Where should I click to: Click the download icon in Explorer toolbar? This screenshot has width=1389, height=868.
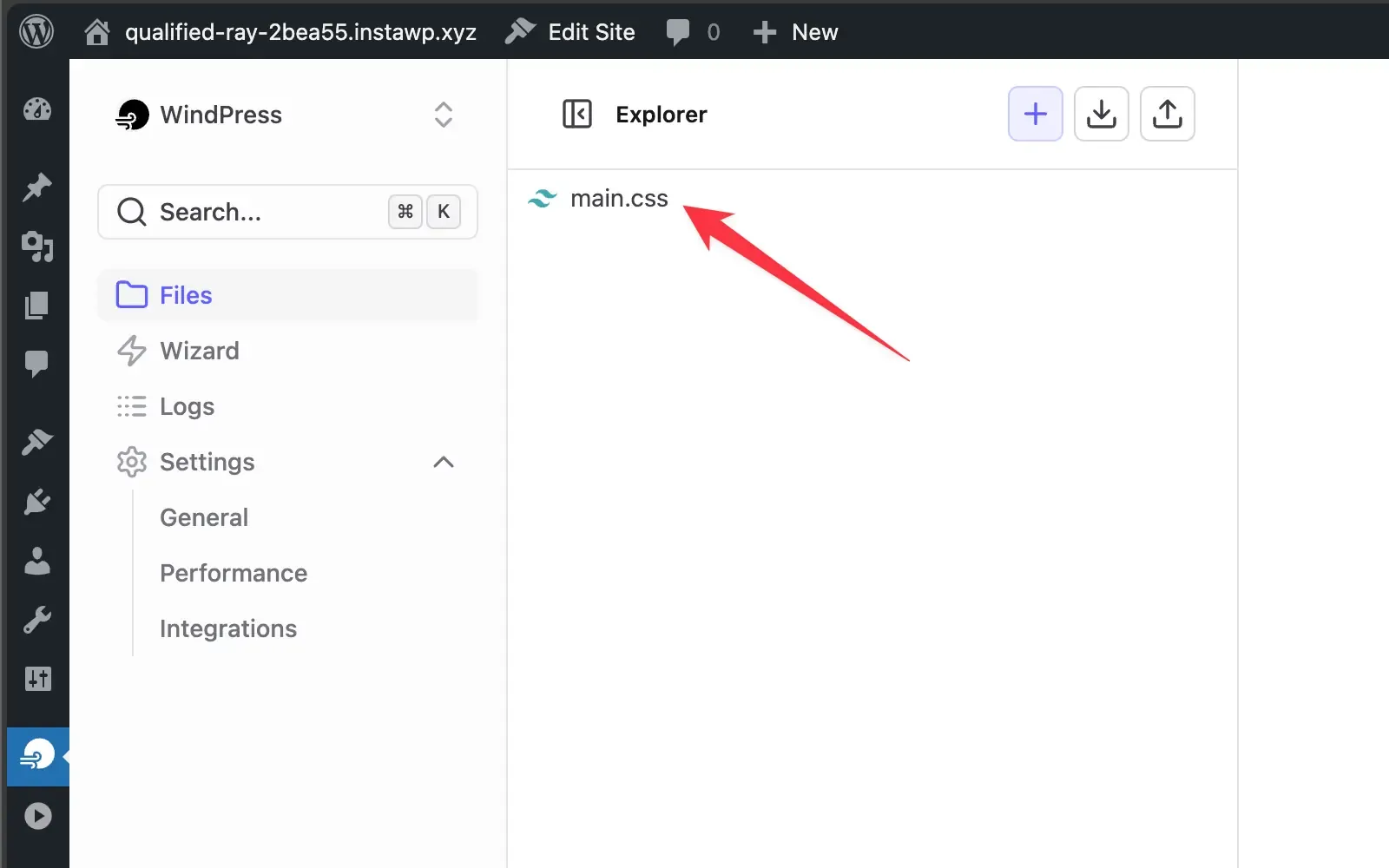tap(1101, 114)
